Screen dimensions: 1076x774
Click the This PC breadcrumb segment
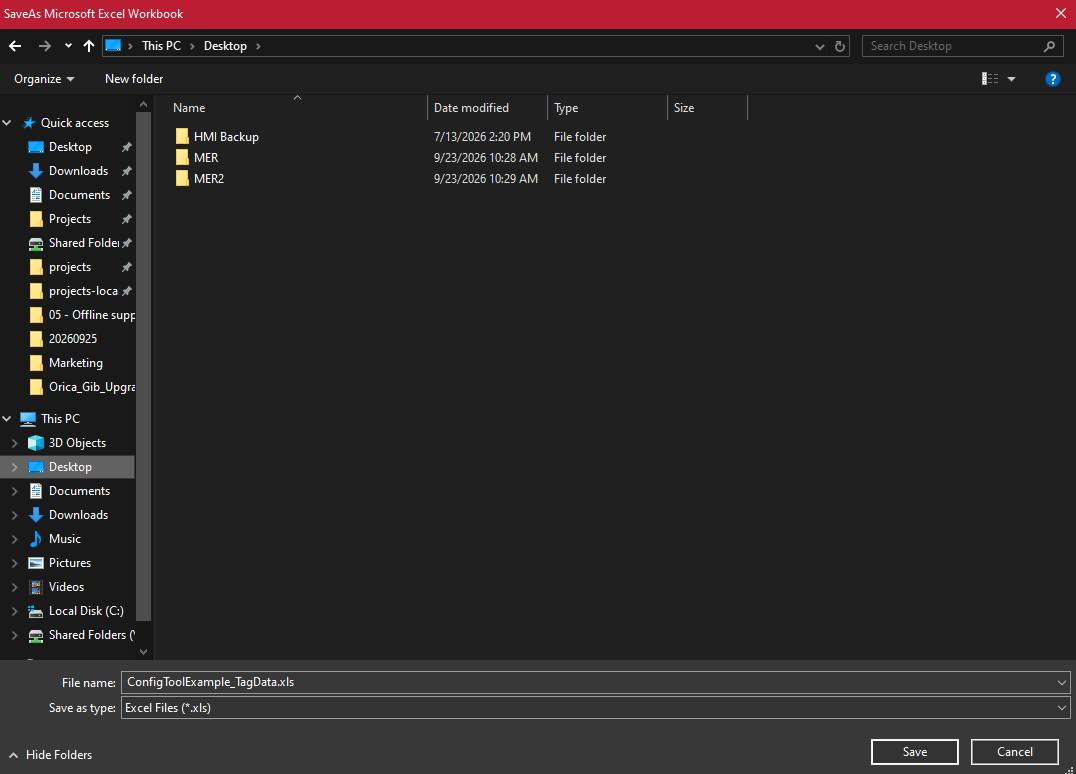point(161,46)
